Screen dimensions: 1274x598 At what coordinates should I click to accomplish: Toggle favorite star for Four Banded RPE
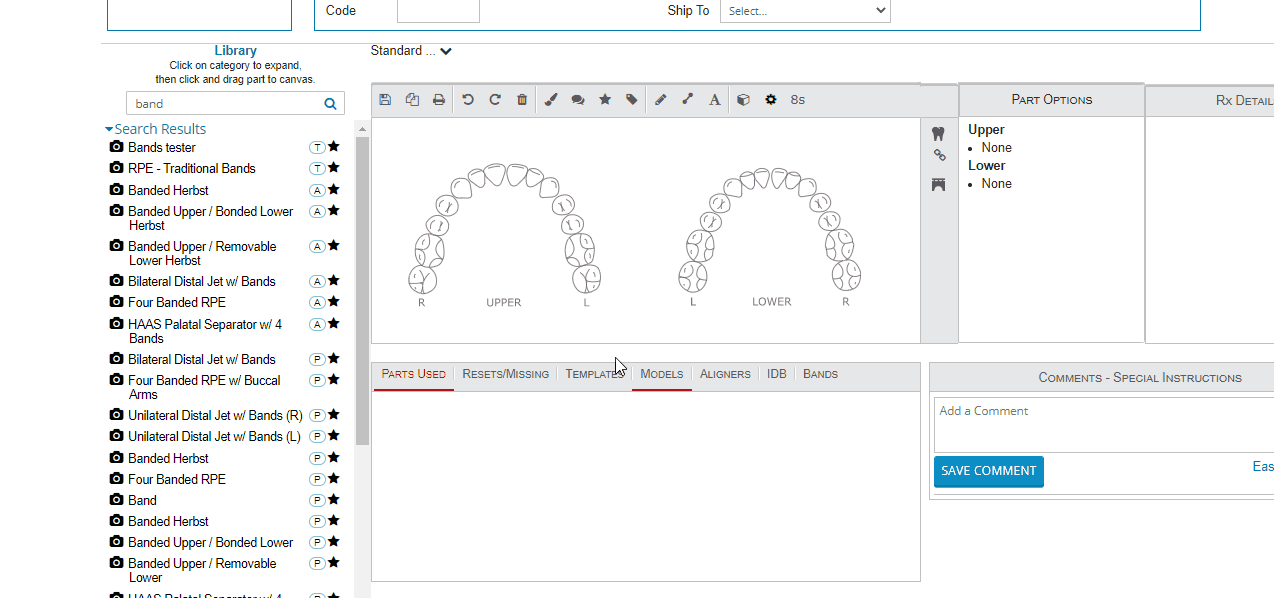(334, 302)
